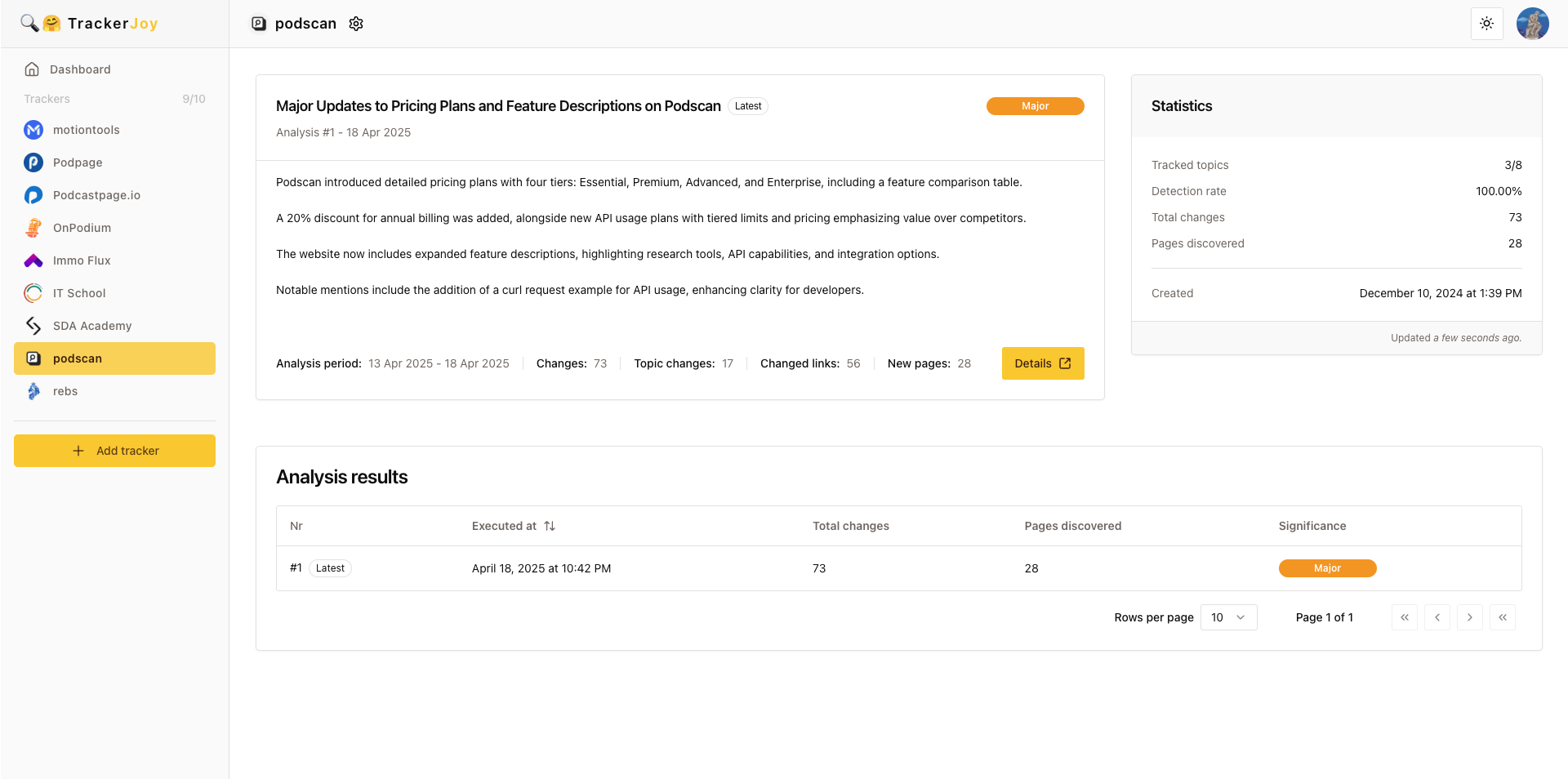Image resolution: width=1568 pixels, height=779 pixels.
Task: Click the IT School tracker icon
Action: point(33,293)
